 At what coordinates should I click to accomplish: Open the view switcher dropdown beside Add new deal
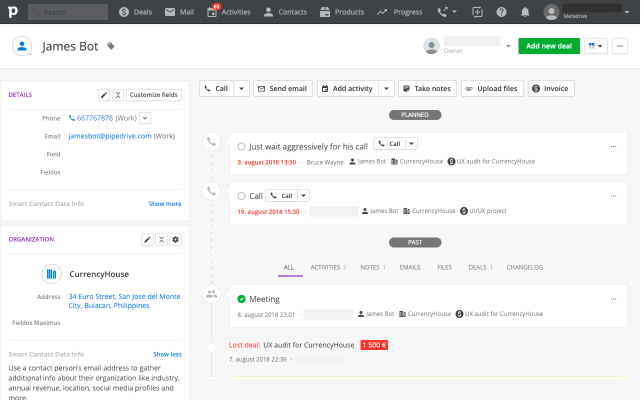click(x=596, y=46)
